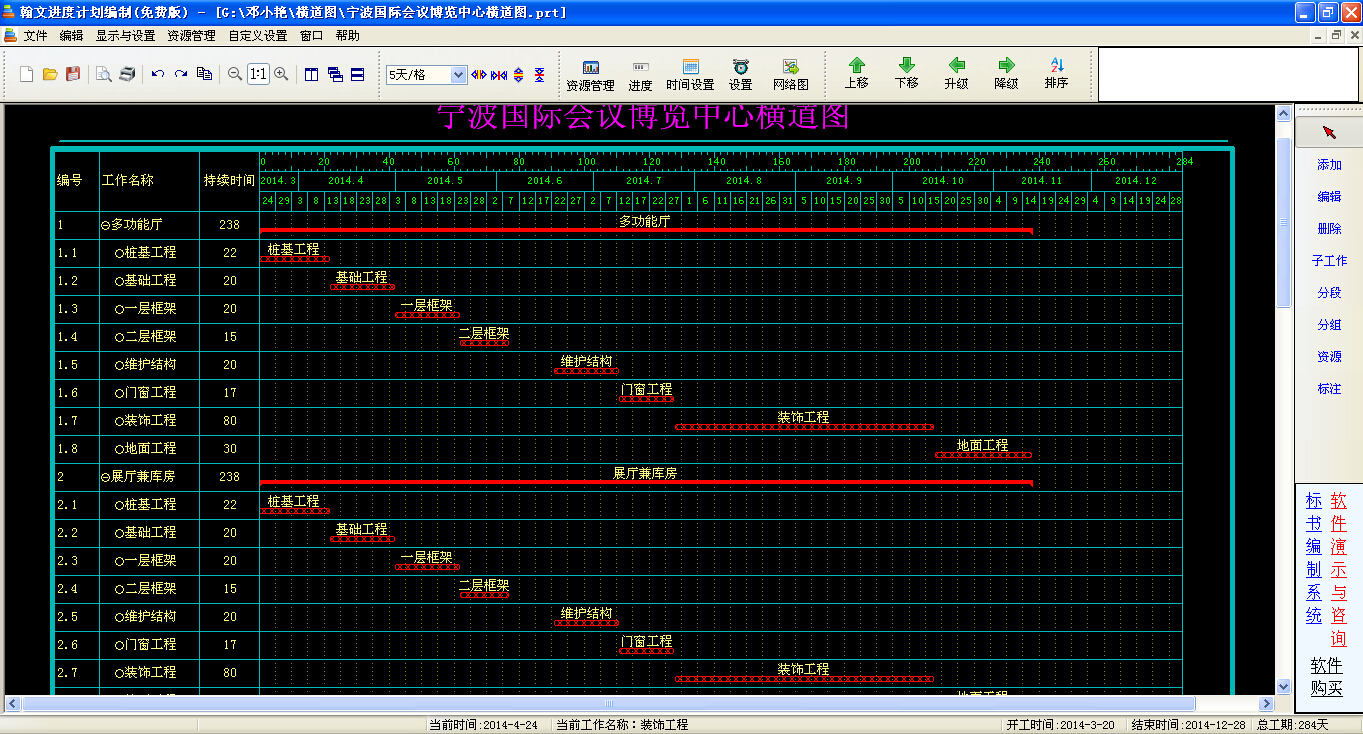Open print preview from the toolbar
Screen dimensions: 1363x734
pos(104,74)
